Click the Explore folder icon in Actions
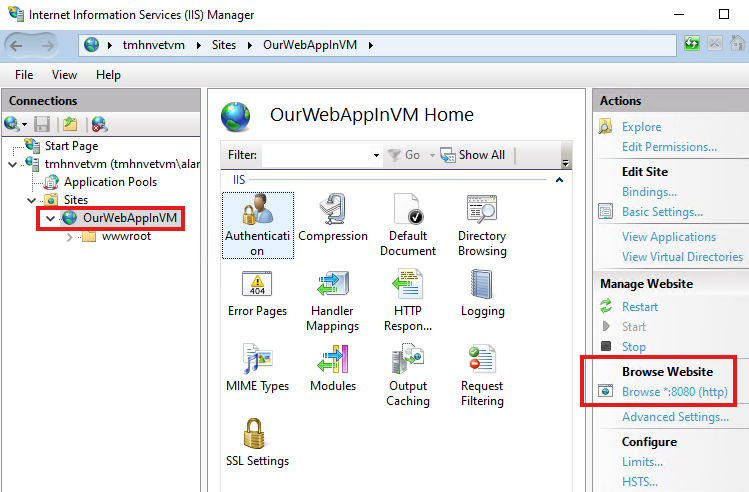Image resolution: width=749 pixels, height=492 pixels. tap(606, 126)
